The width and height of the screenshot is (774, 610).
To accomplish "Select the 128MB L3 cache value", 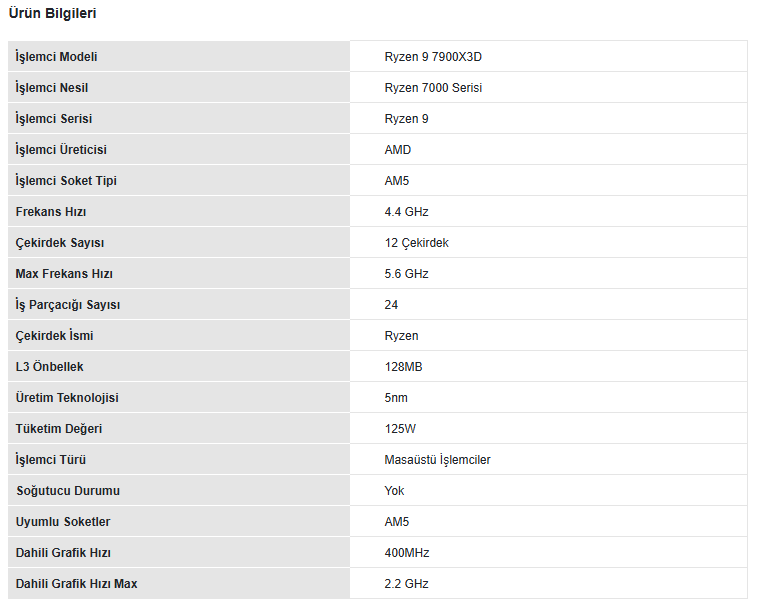I will tap(403, 367).
